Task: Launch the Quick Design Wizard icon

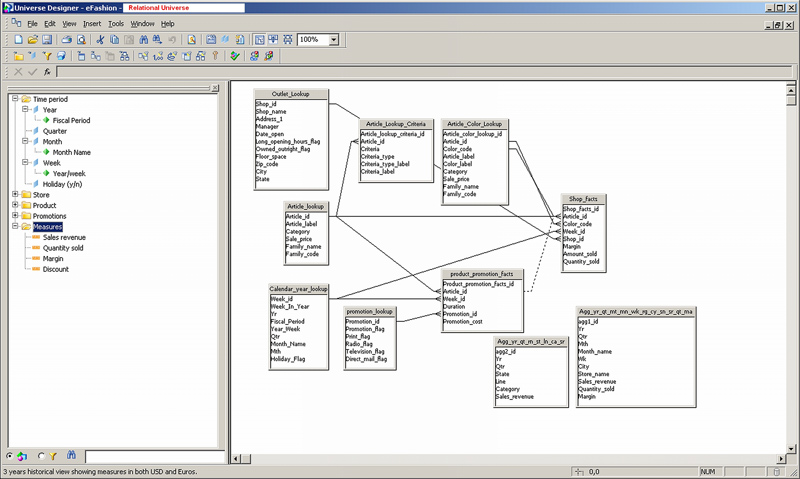Action: point(192,39)
